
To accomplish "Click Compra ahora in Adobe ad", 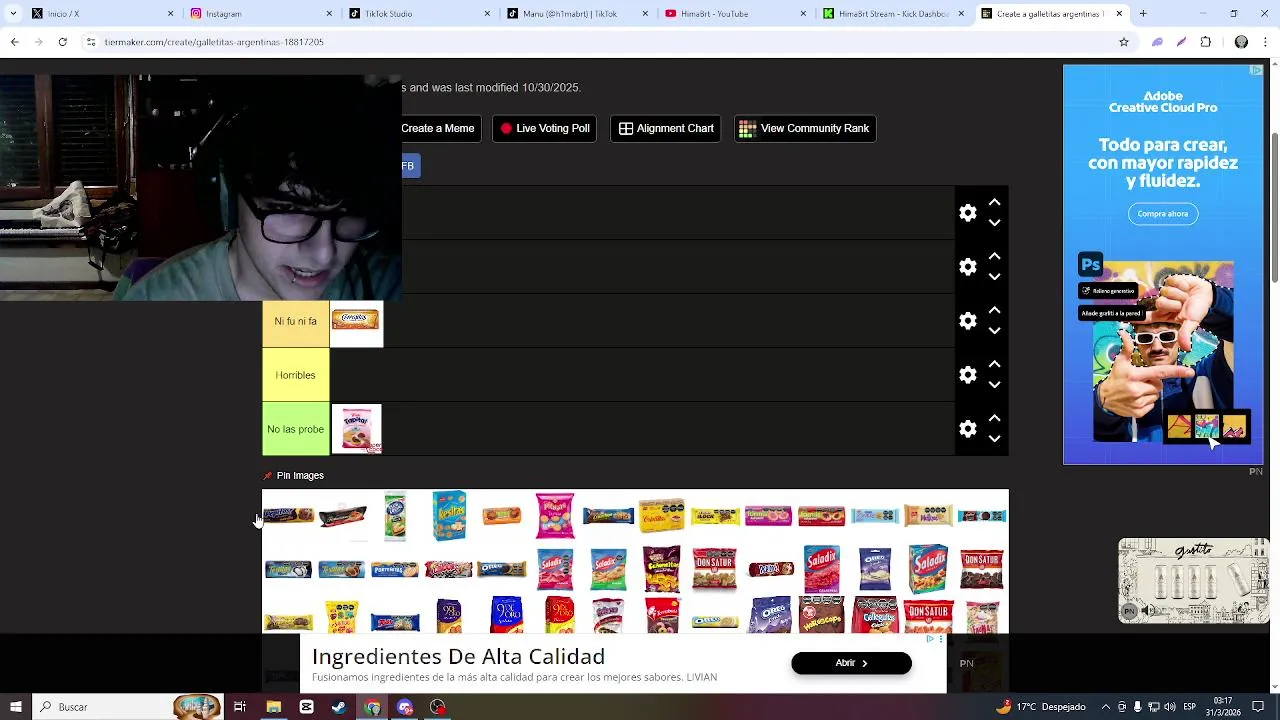I will pyautogui.click(x=1163, y=213).
